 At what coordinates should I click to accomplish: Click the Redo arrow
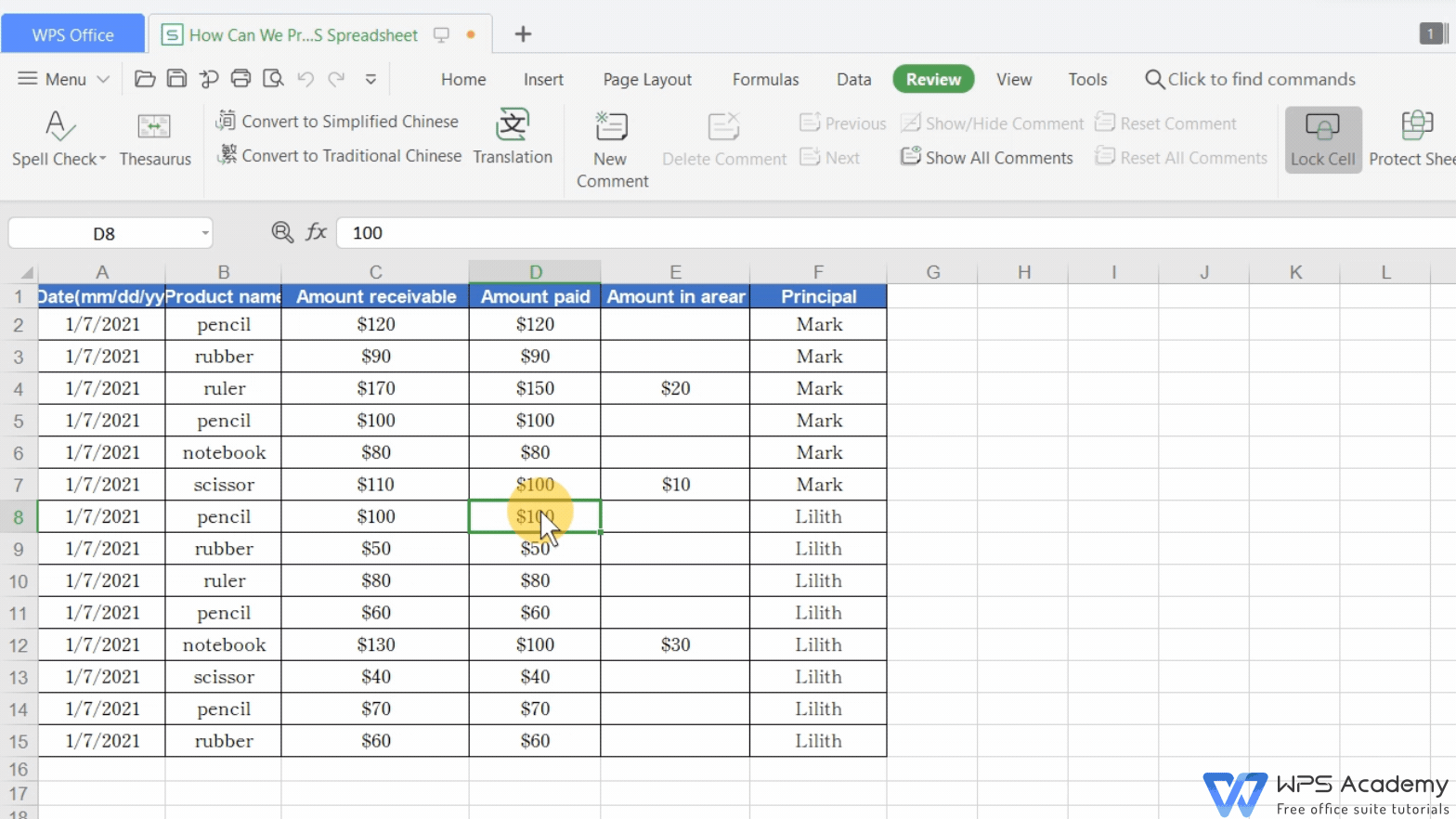point(336,79)
